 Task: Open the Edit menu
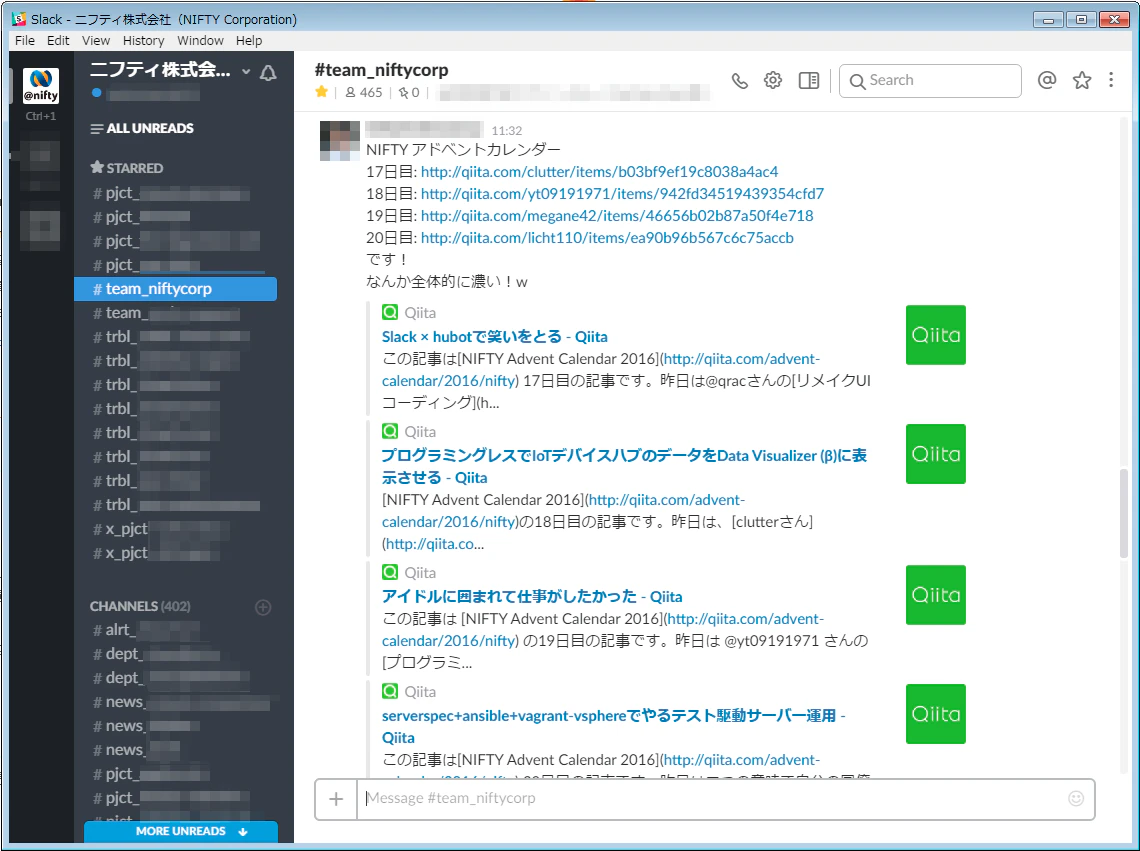(x=58, y=41)
